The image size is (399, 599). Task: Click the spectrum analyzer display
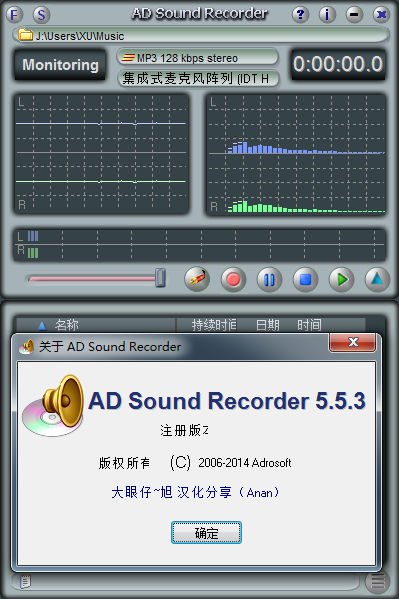click(296, 154)
